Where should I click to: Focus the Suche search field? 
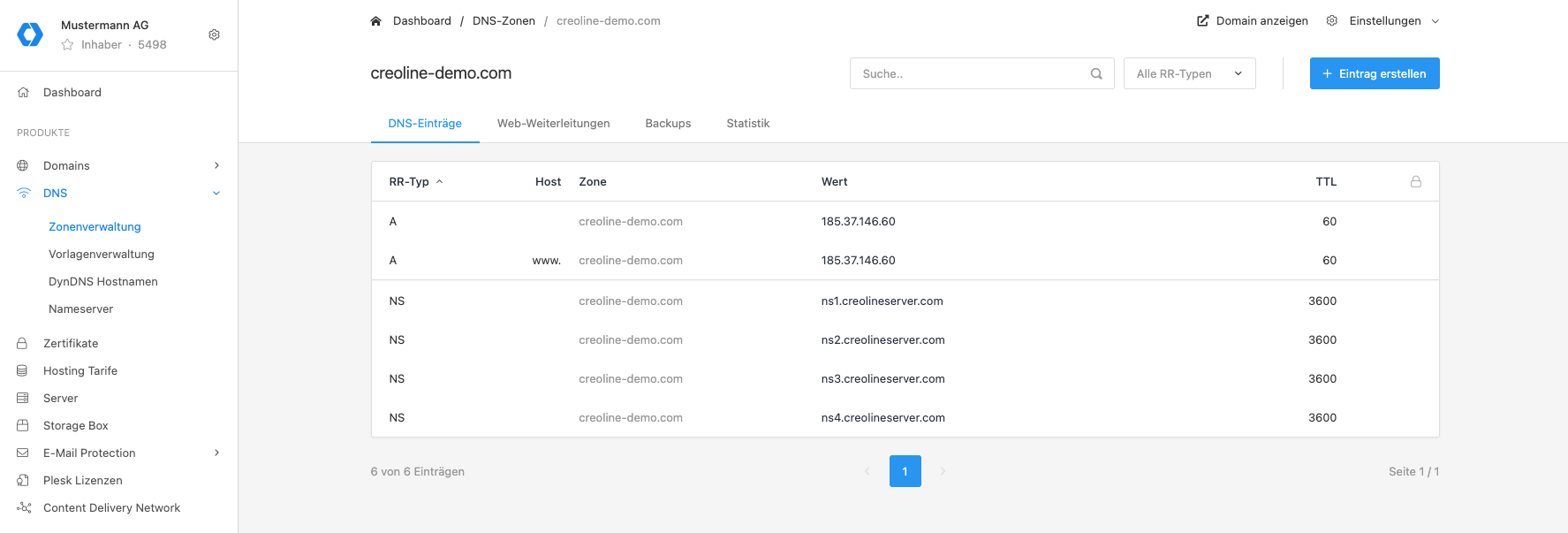click(x=981, y=73)
